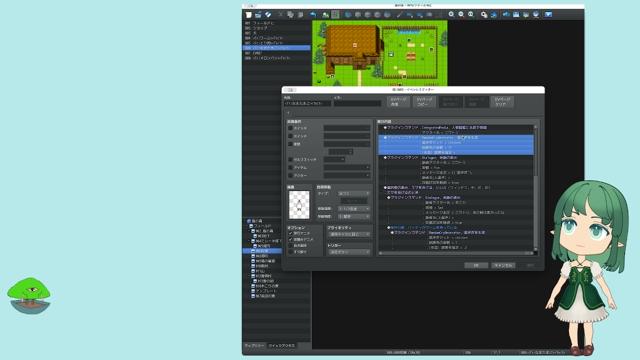Open the movement Type dropdown
Image resolution: width=640 pixels, height=360 pixels.
[353, 193]
